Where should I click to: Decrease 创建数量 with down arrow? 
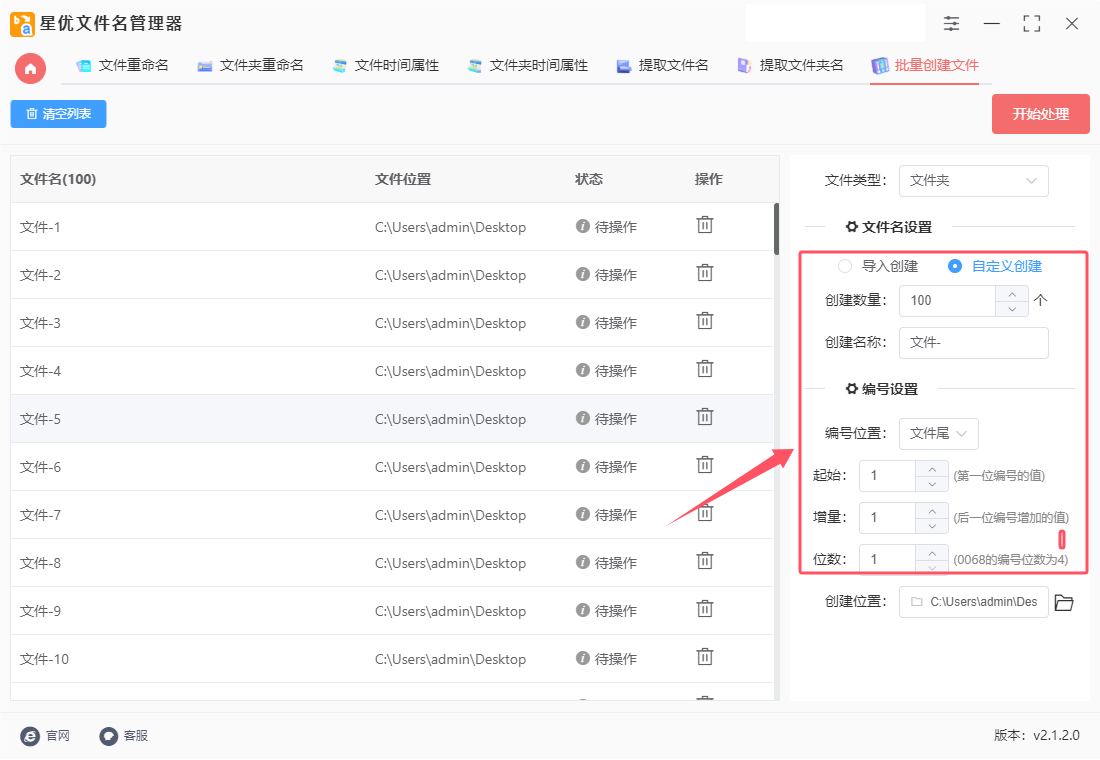[x=1012, y=309]
